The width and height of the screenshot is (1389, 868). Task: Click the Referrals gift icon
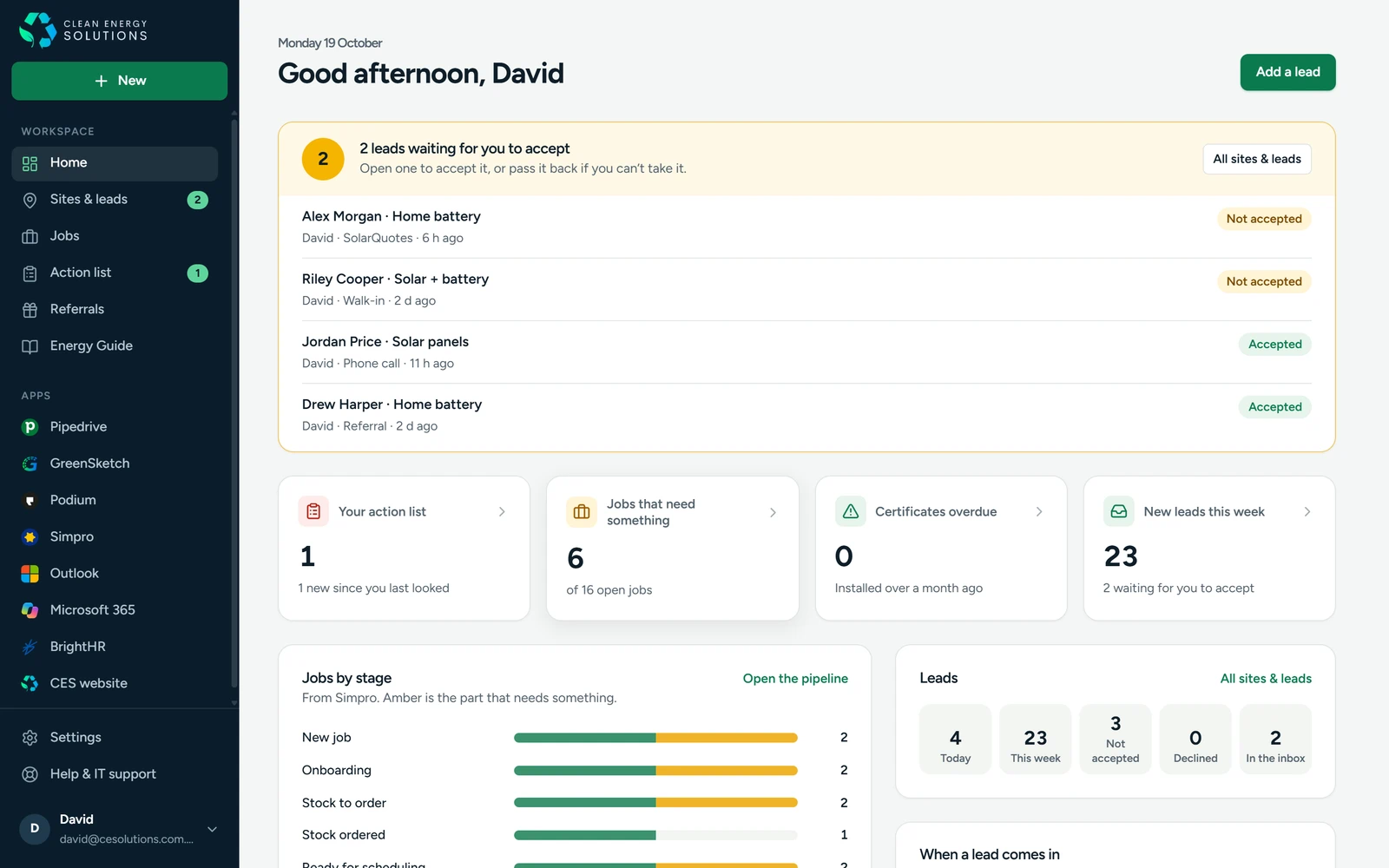point(30,309)
